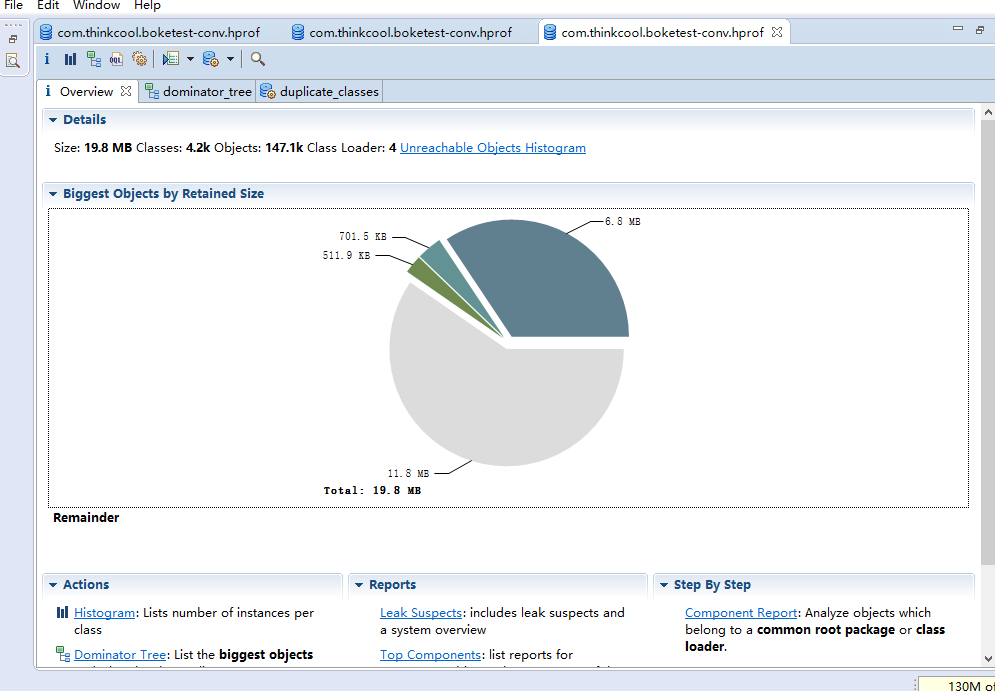The height and width of the screenshot is (691, 995).
Task: Open the Query Browser dropdown arrow
Action: [230, 59]
